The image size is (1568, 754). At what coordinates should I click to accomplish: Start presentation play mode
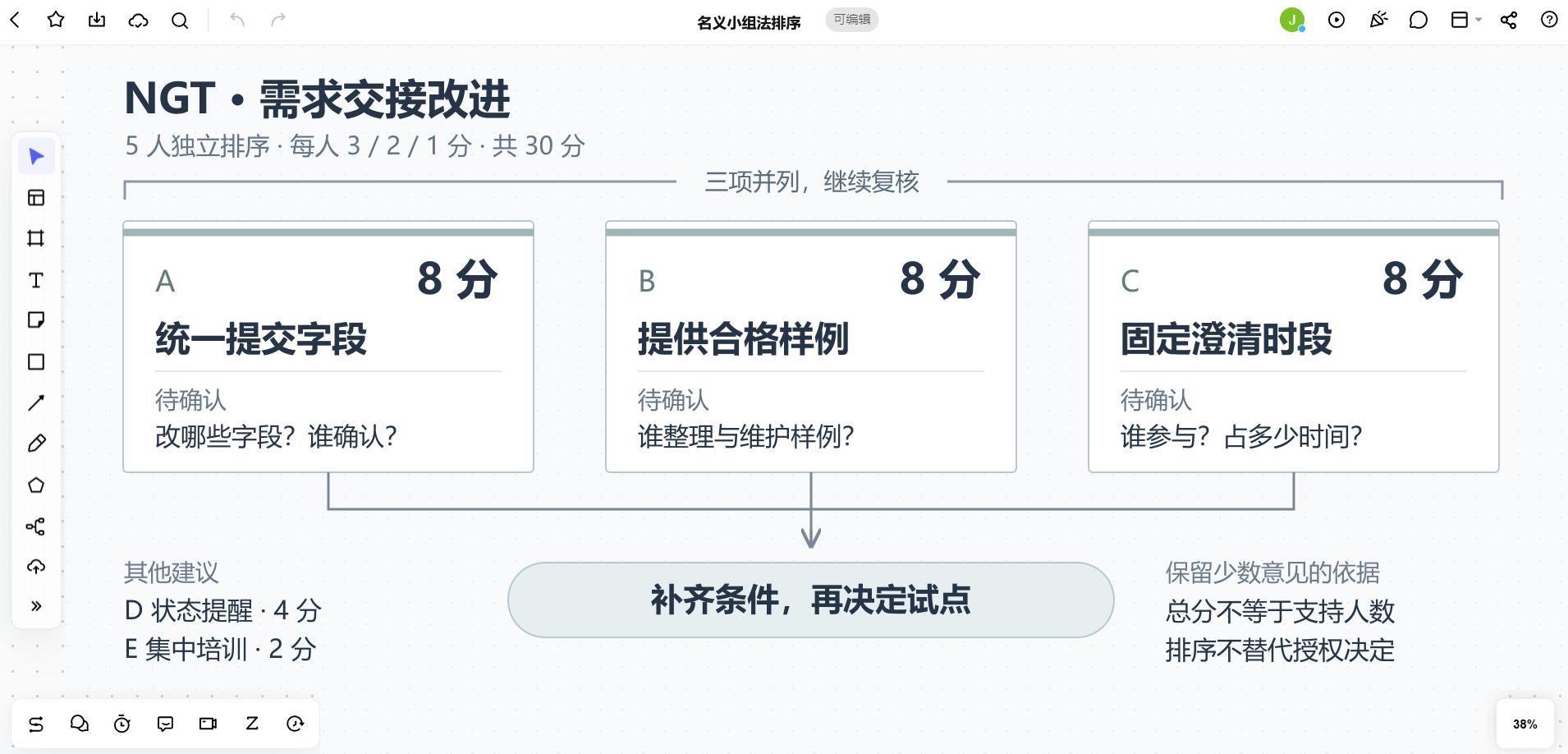(1336, 20)
